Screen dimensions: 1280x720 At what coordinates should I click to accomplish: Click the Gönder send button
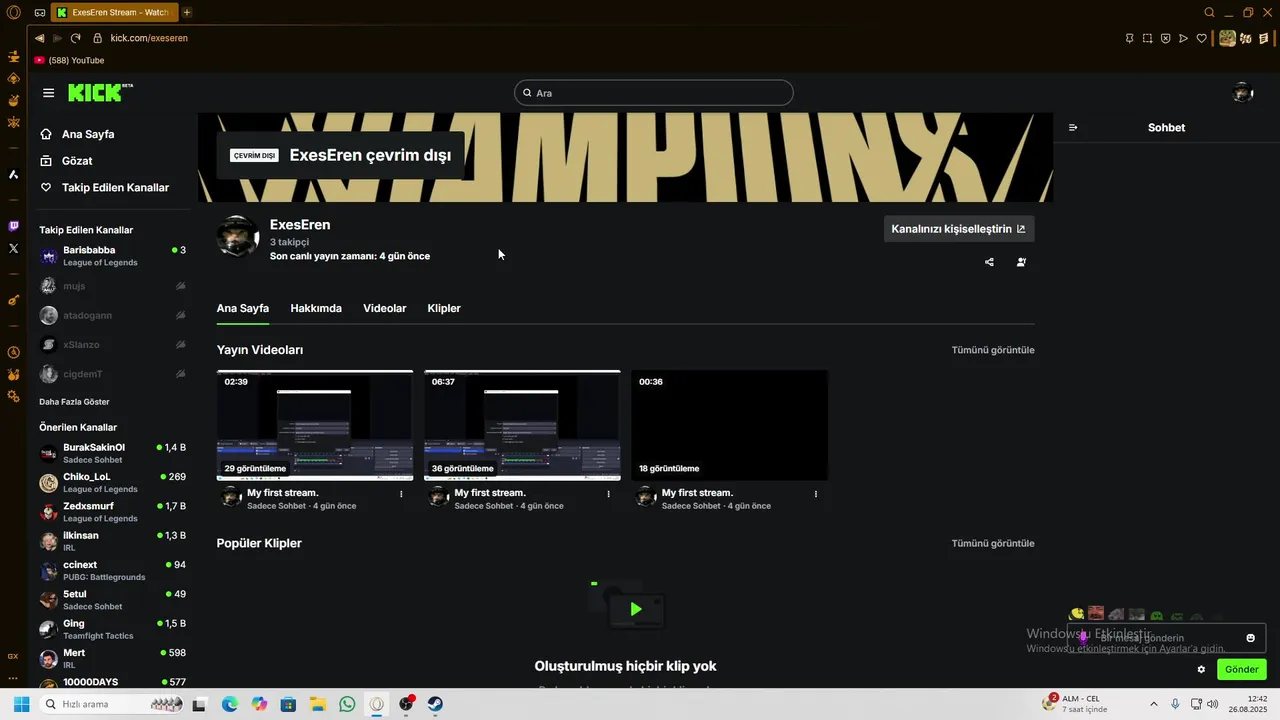1242,669
